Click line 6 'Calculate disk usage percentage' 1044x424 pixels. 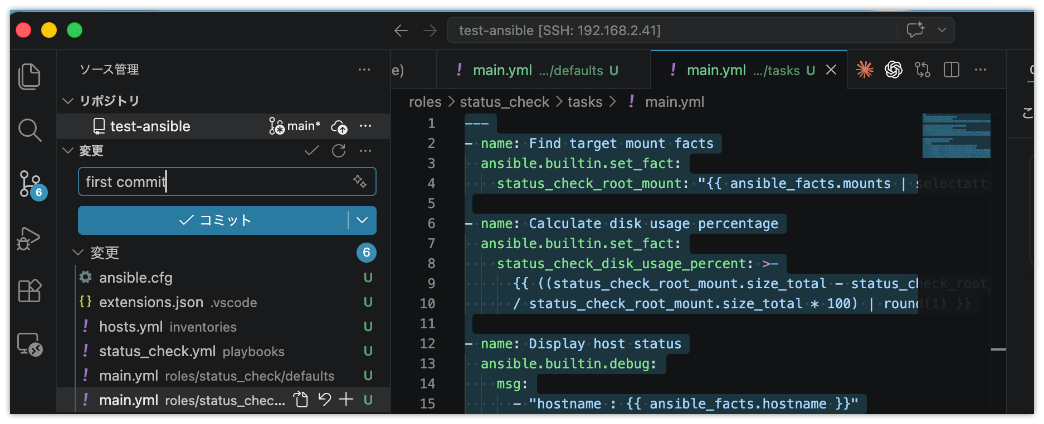click(653, 224)
